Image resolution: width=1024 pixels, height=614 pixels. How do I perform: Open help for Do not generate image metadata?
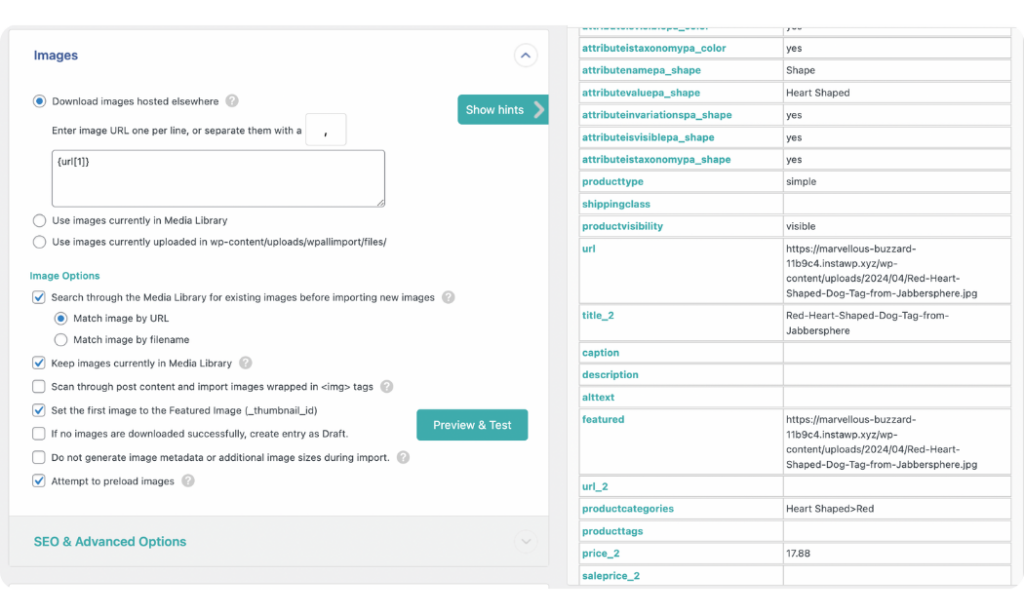(401, 456)
